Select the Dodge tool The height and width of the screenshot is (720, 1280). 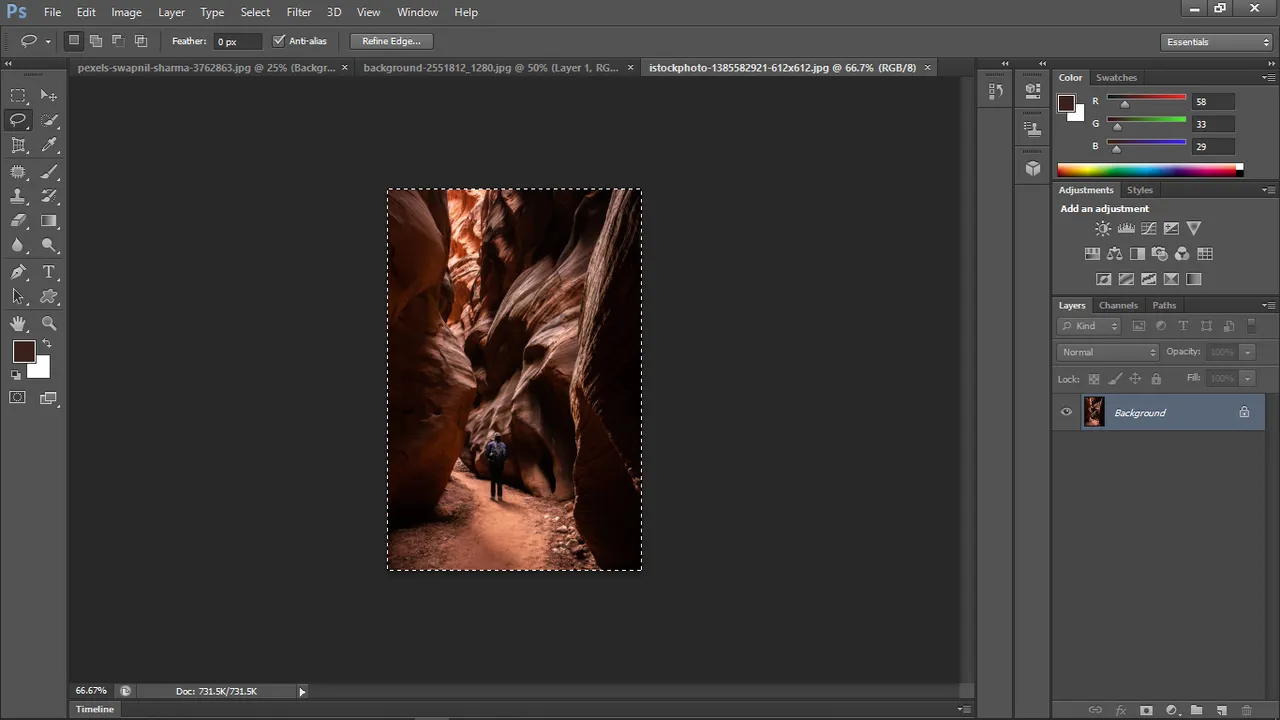(x=49, y=246)
